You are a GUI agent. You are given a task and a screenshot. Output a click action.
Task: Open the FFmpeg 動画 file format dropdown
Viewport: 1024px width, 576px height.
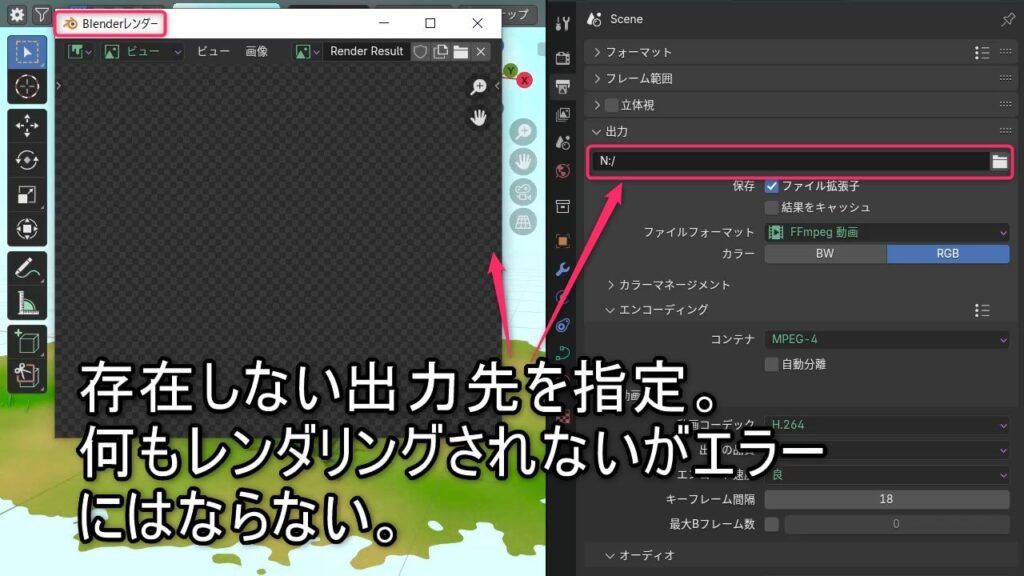(x=887, y=232)
